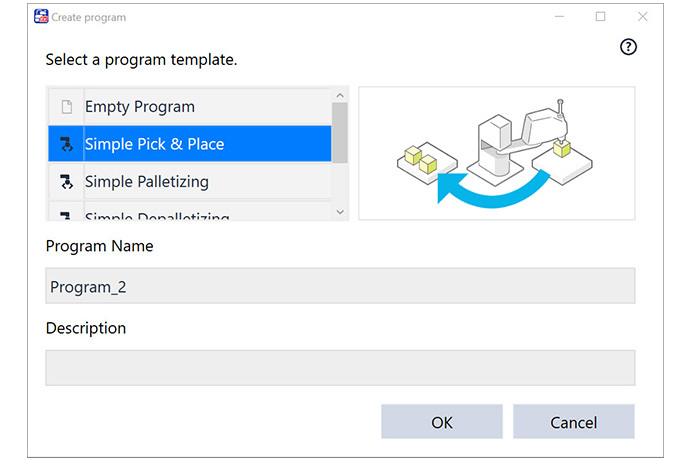Choose the Simple Palletizing template
The height and width of the screenshot is (460, 690).
pyautogui.click(x=190, y=181)
